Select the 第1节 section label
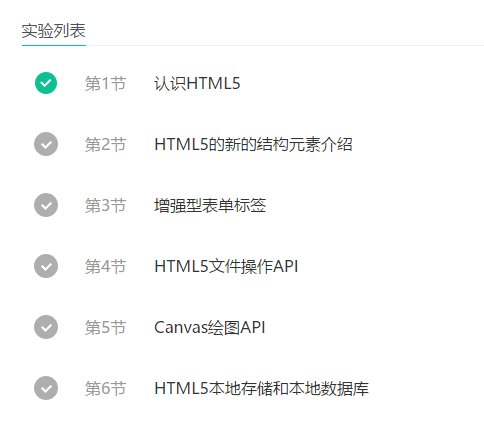The width and height of the screenshot is (484, 433). (x=105, y=83)
